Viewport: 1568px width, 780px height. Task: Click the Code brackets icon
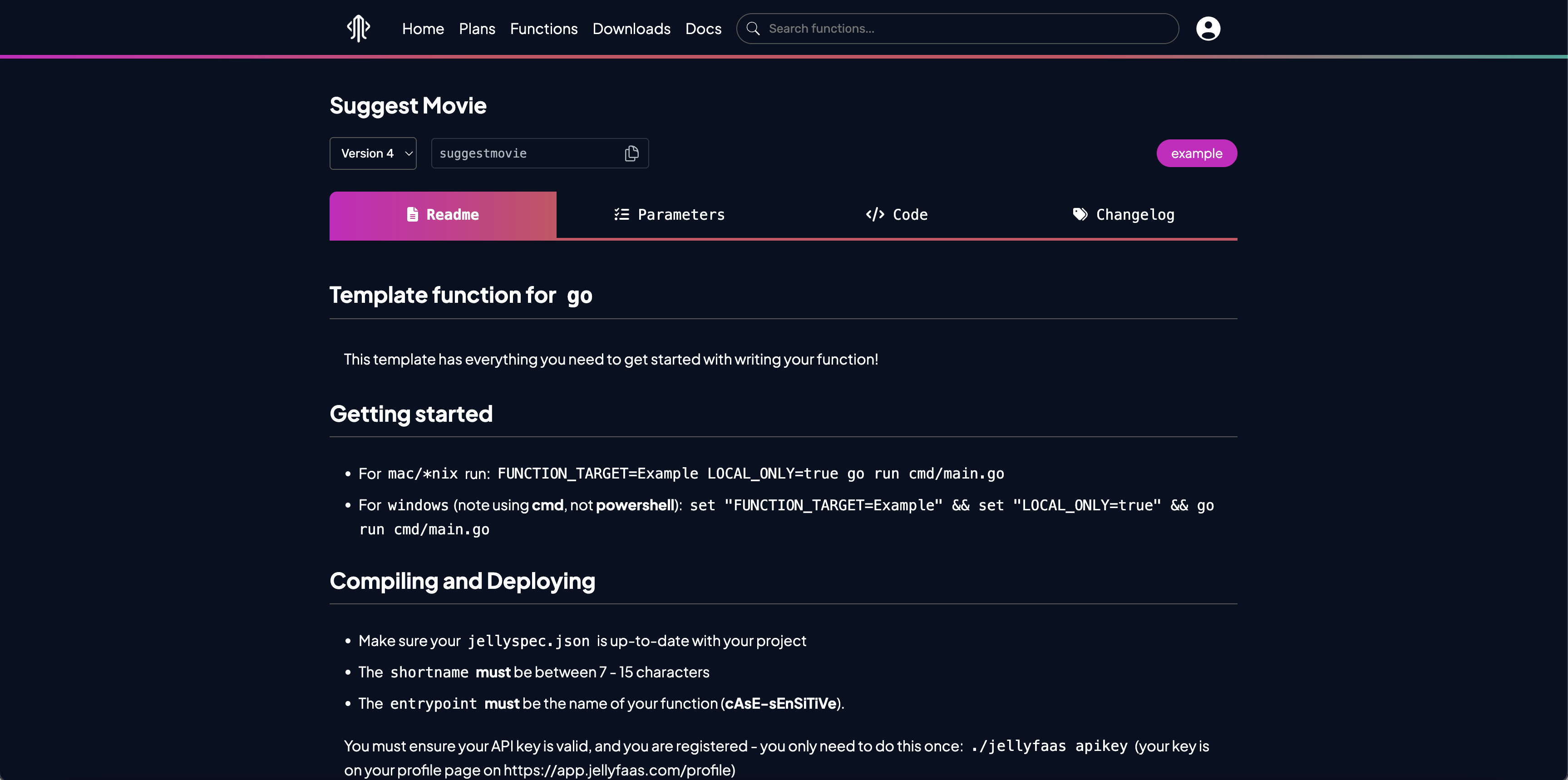[x=875, y=214]
